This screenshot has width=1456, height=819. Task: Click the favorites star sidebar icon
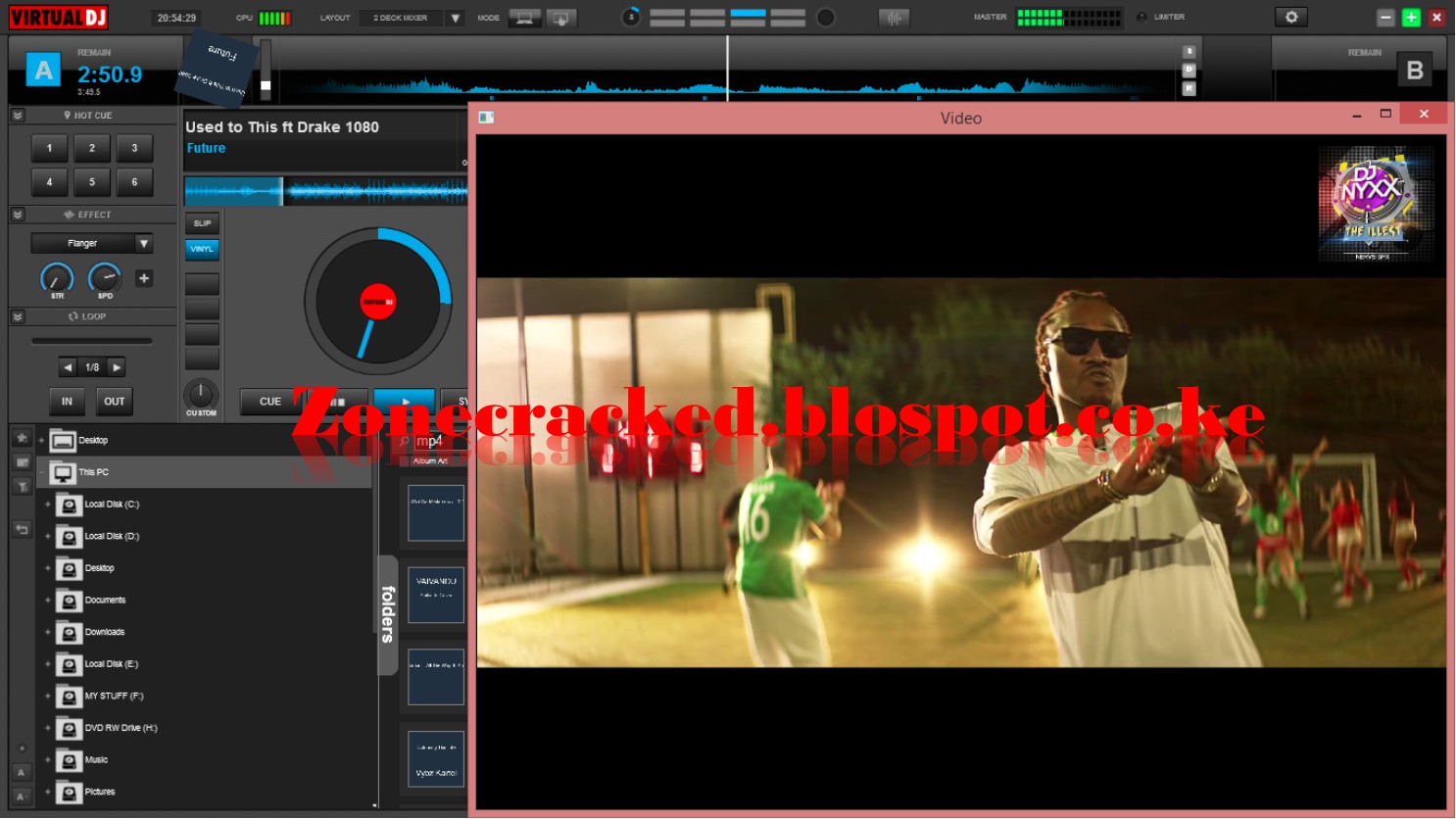coord(22,438)
